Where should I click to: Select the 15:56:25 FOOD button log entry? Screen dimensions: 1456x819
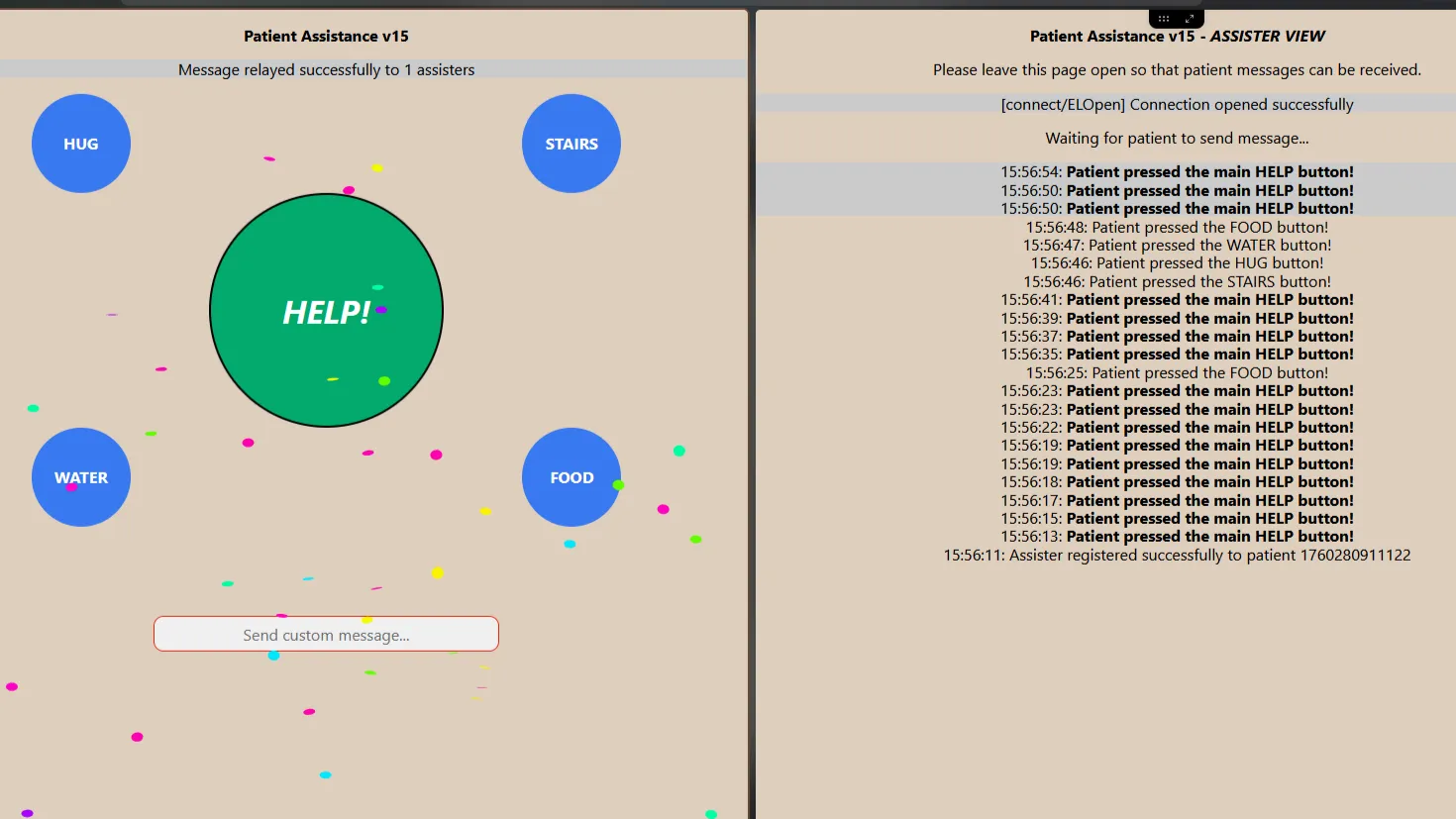click(1177, 372)
